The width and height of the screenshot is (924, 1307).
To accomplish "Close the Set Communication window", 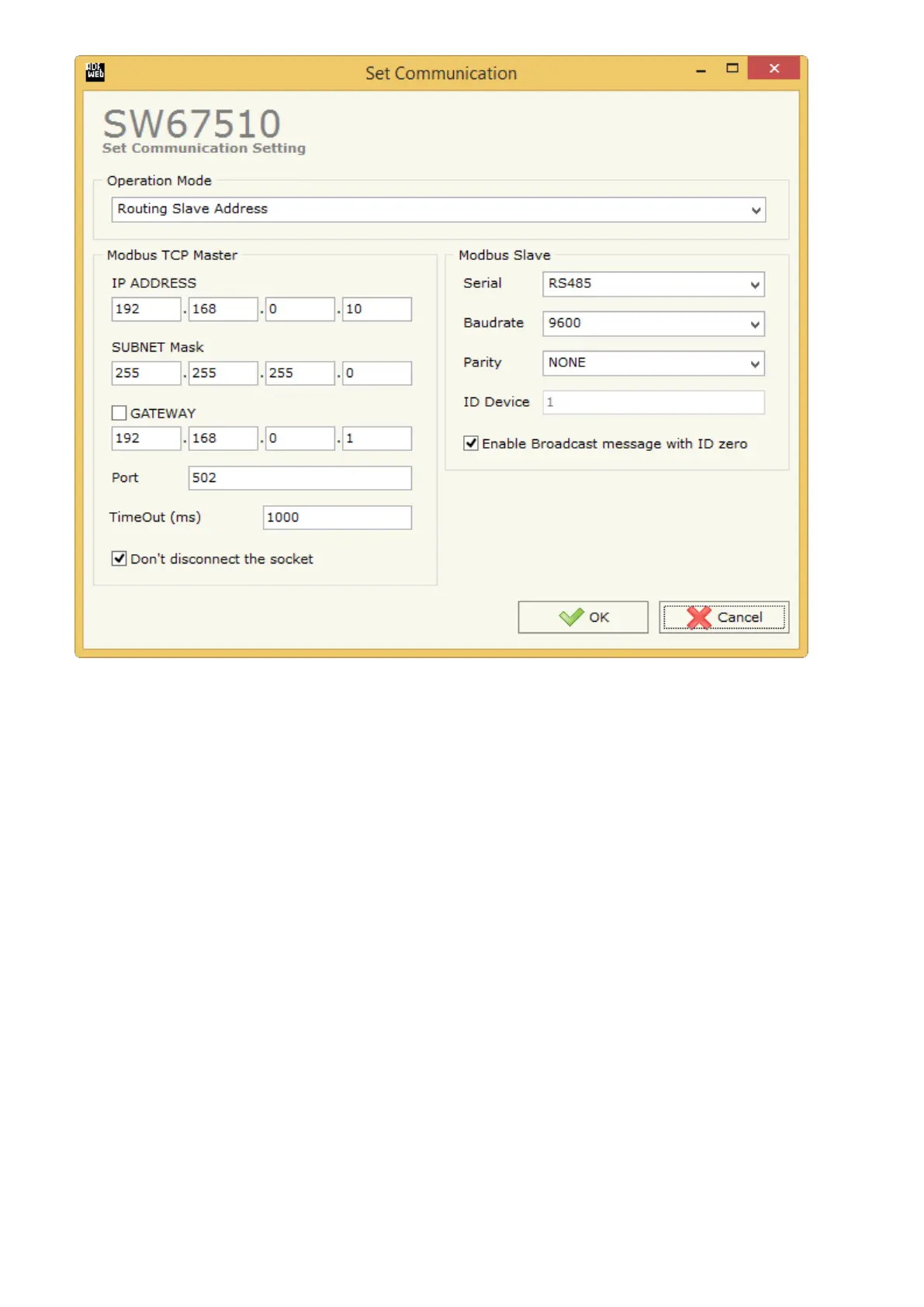I will tap(773, 68).
